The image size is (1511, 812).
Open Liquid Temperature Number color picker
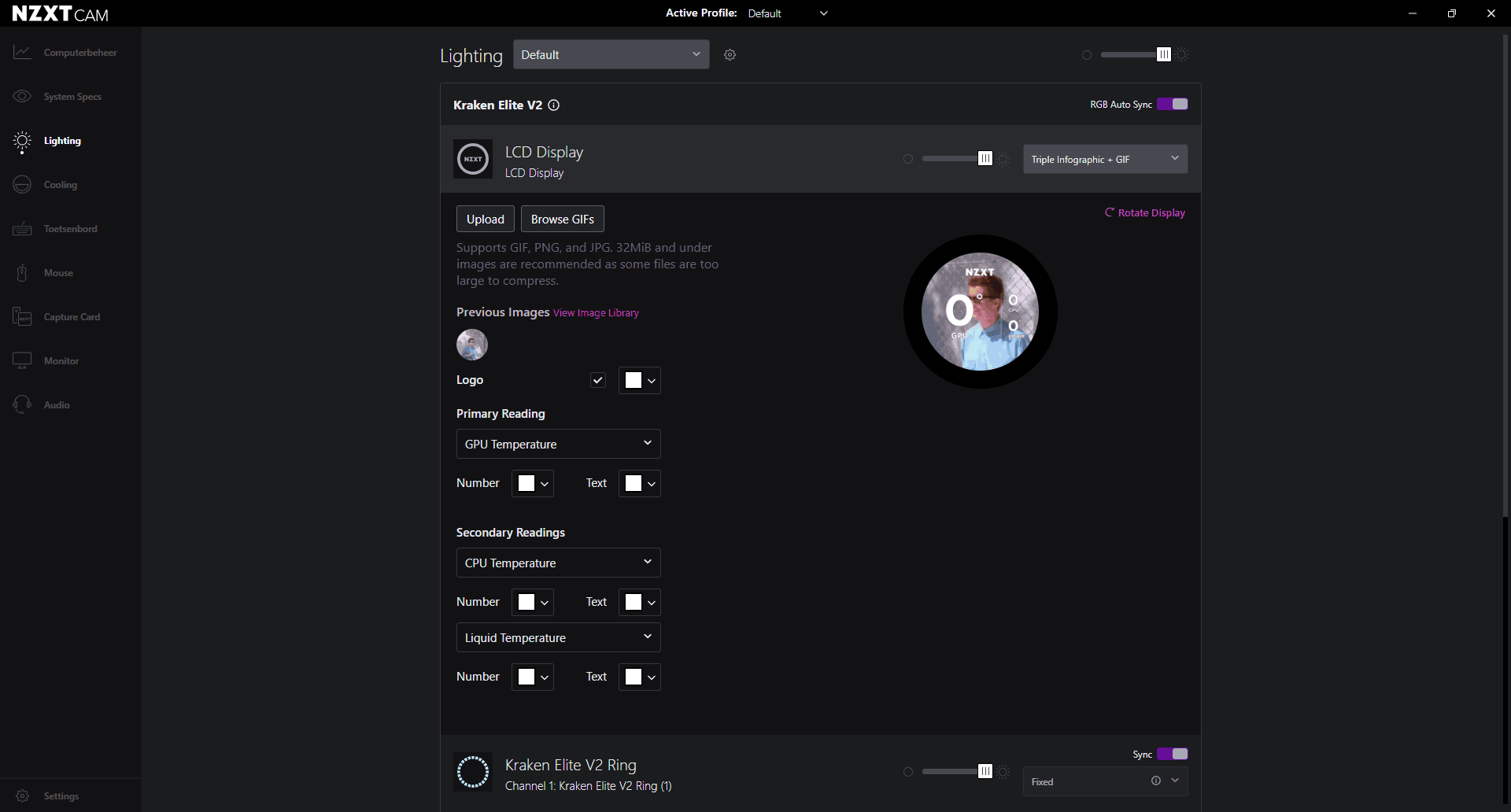tap(533, 677)
